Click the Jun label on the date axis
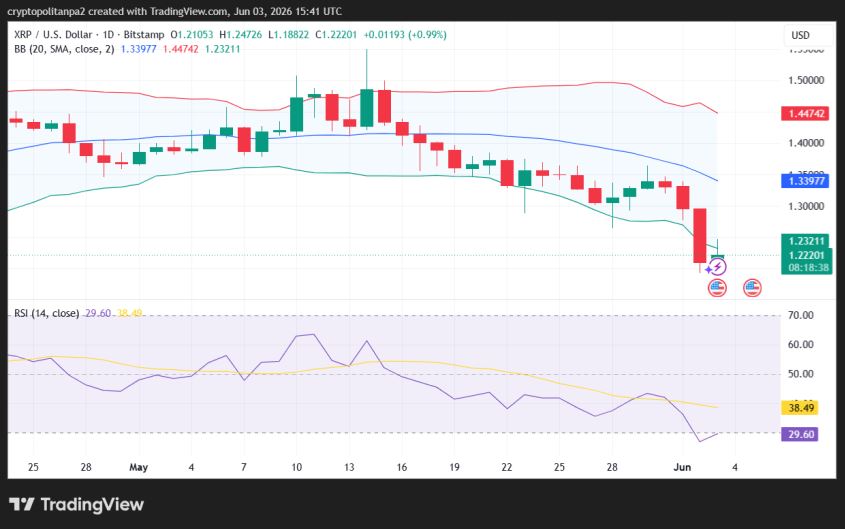This screenshot has width=845, height=529. [682, 468]
